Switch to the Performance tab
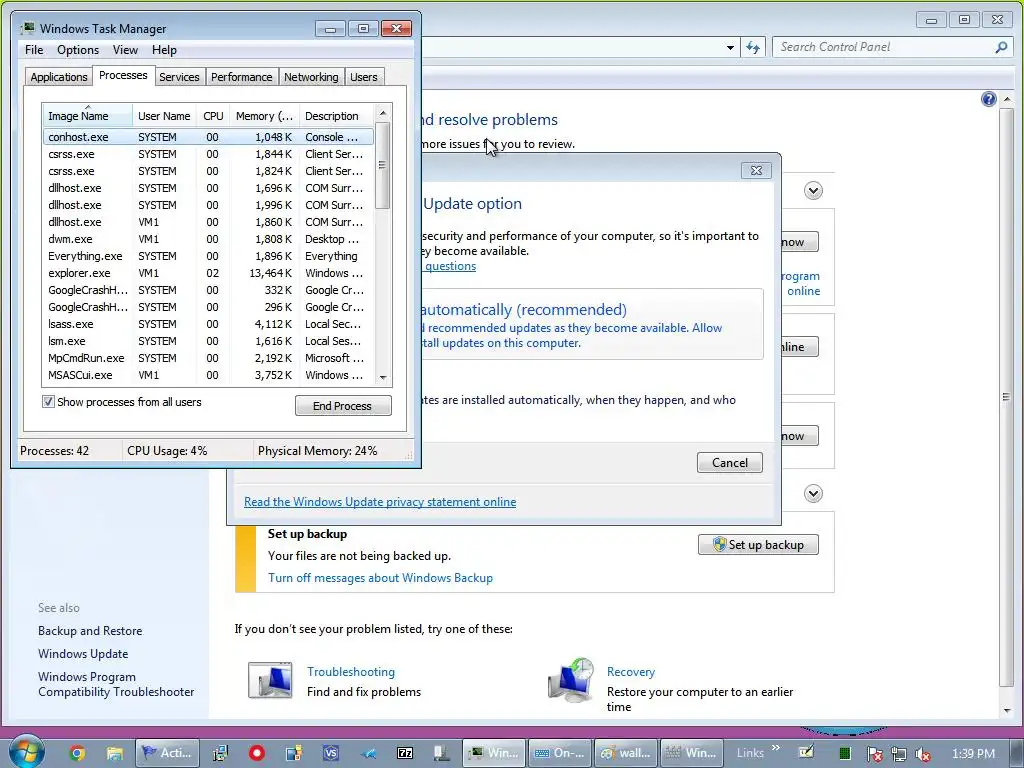The width and height of the screenshot is (1024, 768). (x=241, y=77)
